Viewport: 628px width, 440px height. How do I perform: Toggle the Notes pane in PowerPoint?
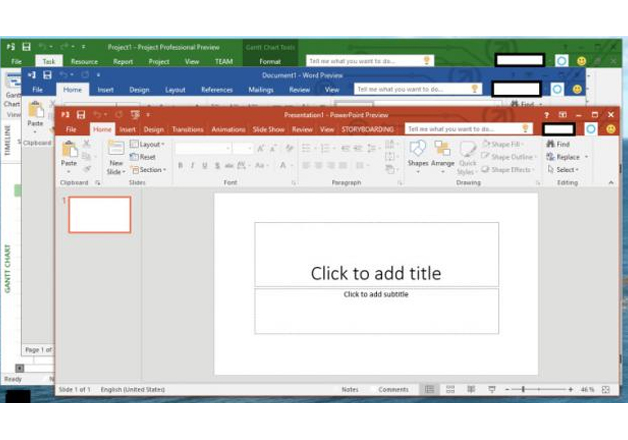(350, 390)
